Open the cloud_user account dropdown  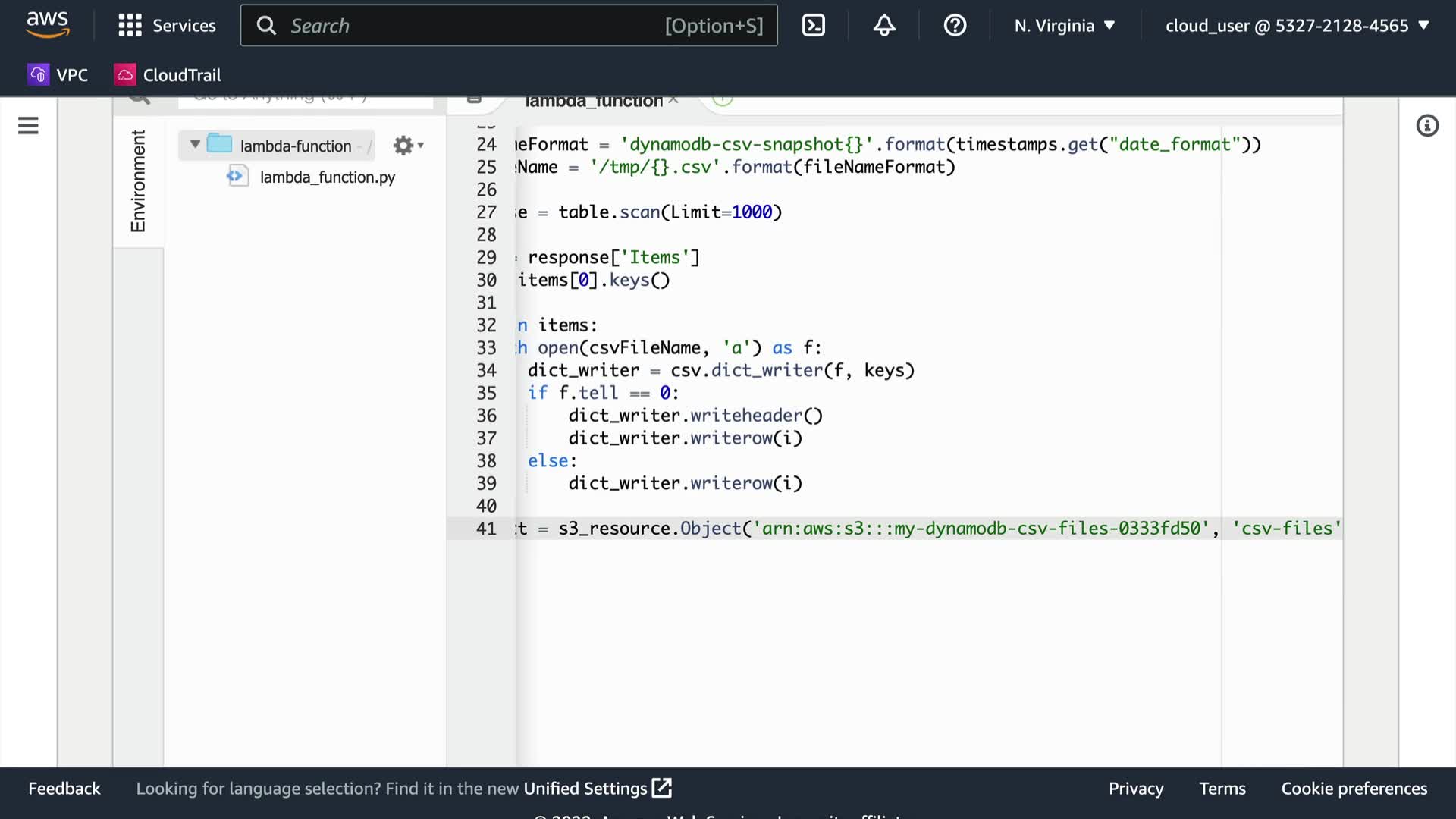point(1297,26)
